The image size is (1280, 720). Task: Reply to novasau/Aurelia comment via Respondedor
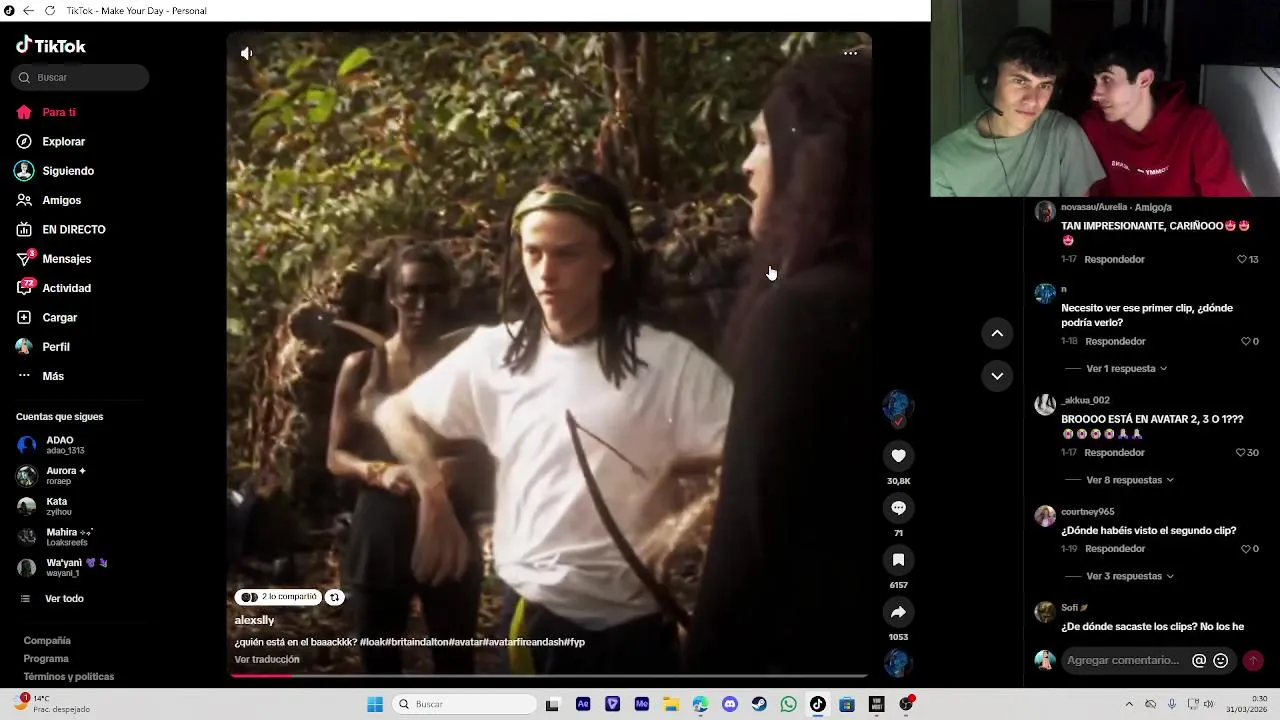tap(1114, 259)
